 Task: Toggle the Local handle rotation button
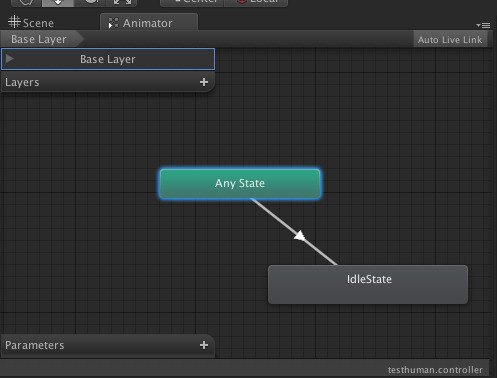(x=256, y=2)
